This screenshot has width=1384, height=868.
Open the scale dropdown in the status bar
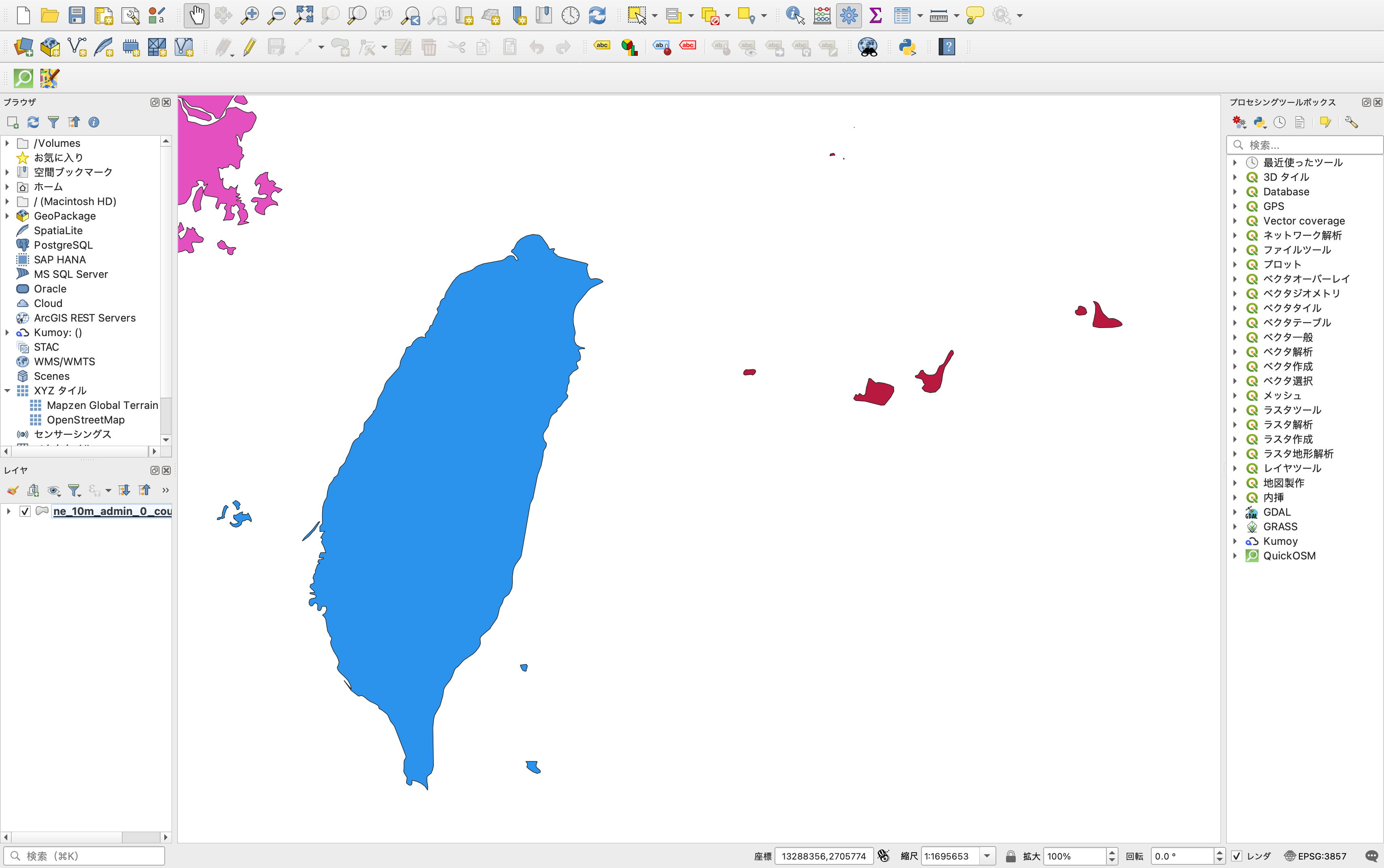coord(987,856)
